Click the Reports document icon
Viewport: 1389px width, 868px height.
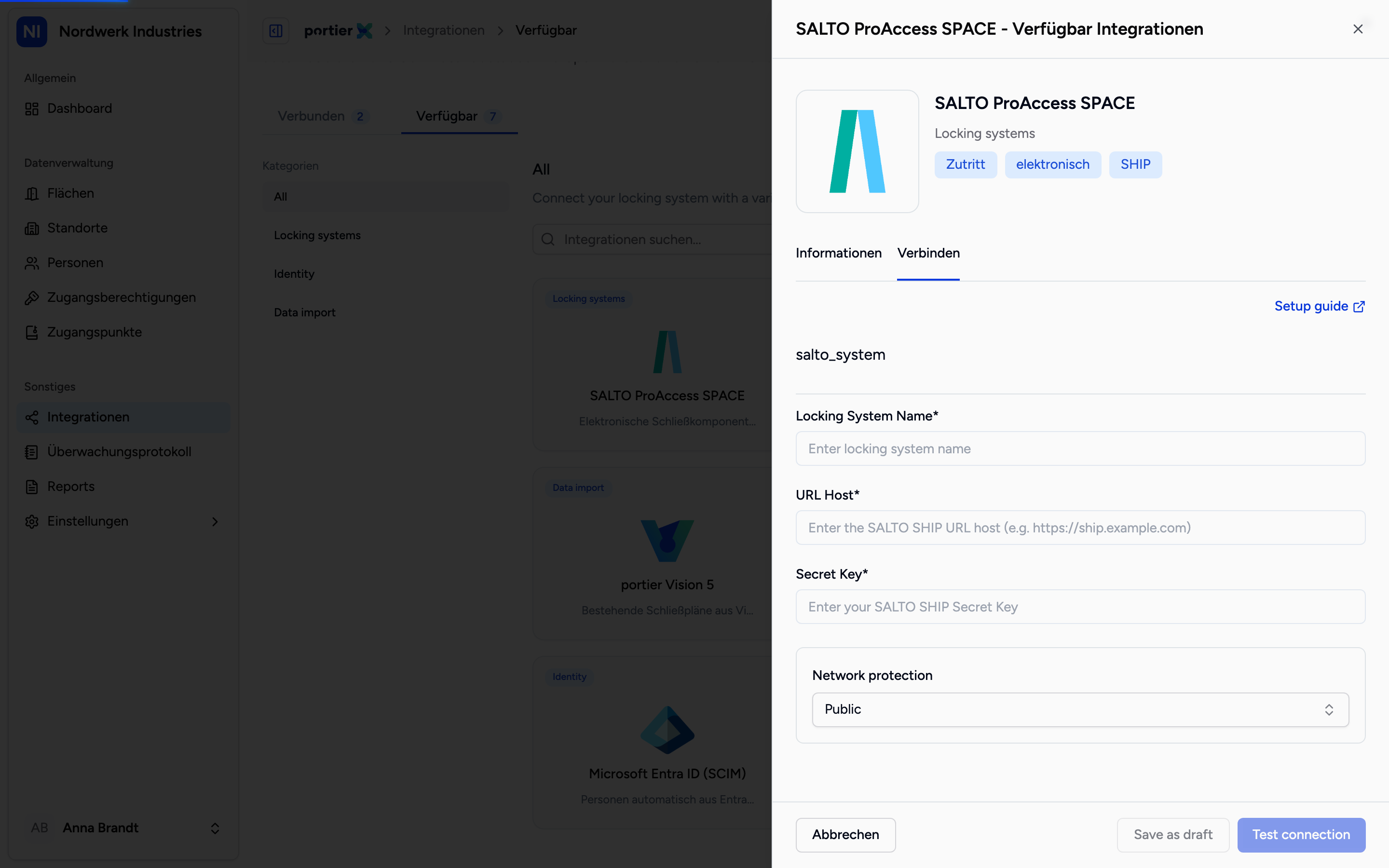point(31,487)
